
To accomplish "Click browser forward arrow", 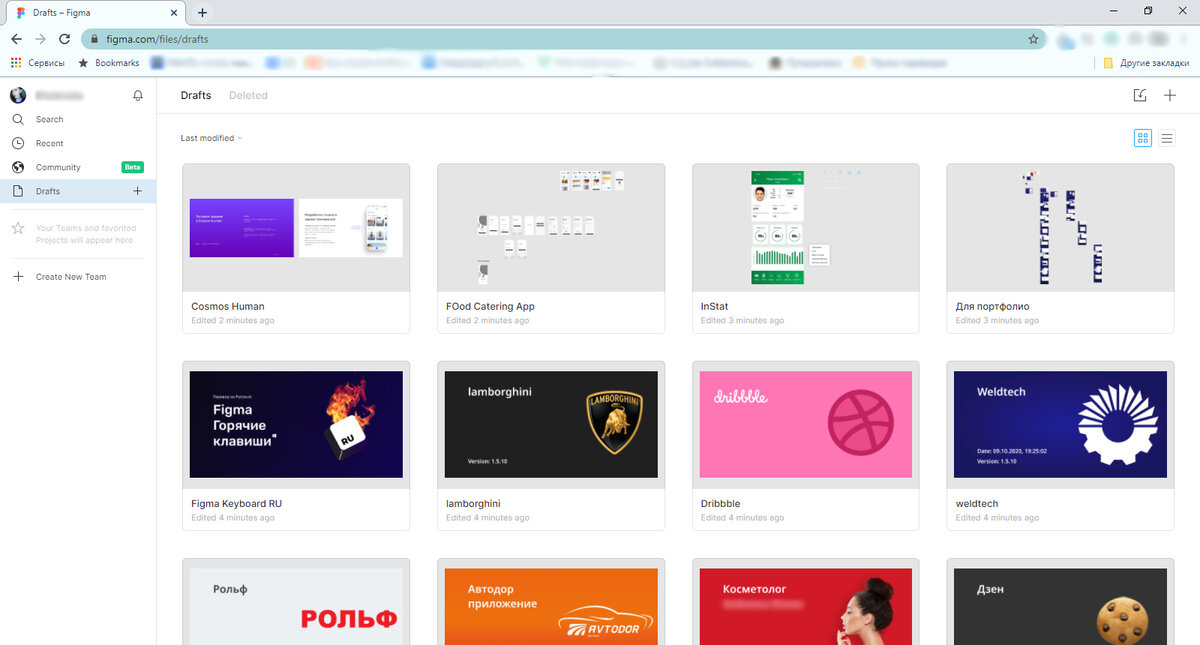I will (x=40, y=39).
